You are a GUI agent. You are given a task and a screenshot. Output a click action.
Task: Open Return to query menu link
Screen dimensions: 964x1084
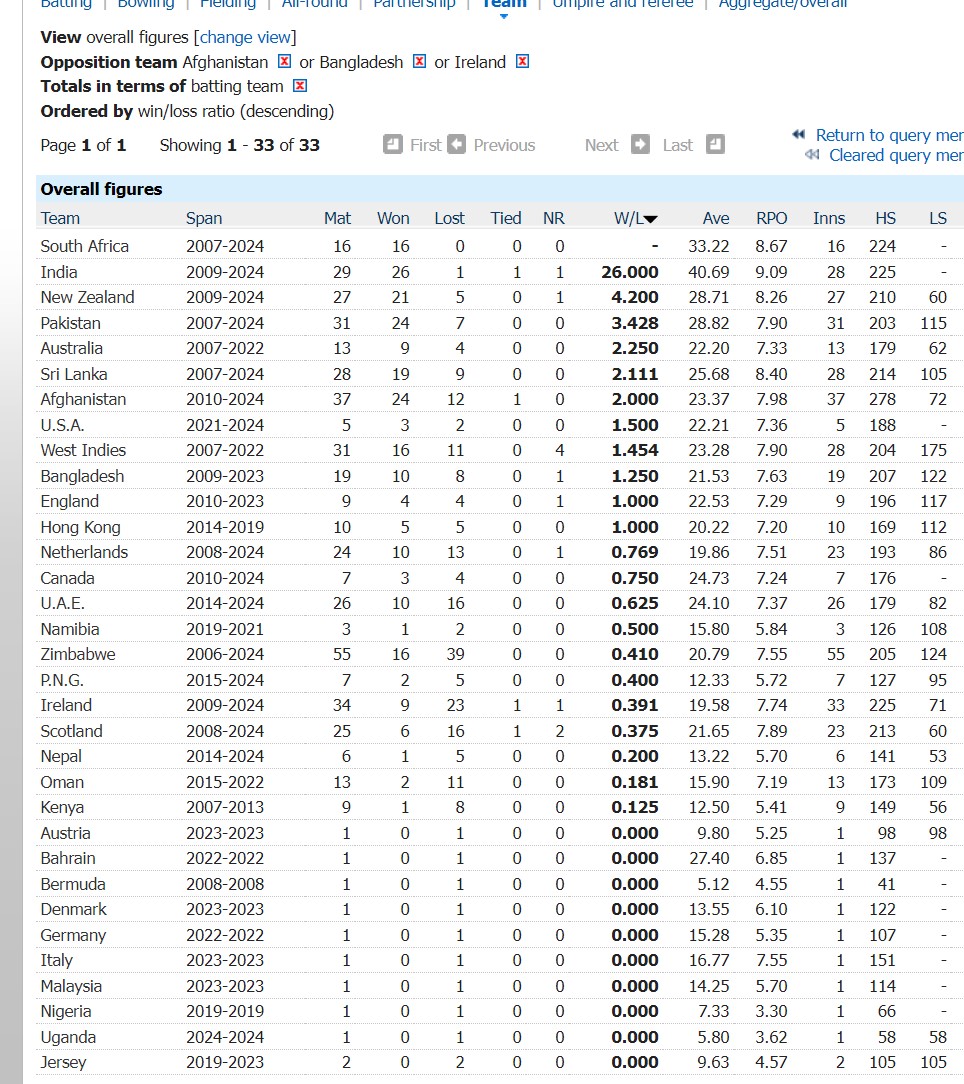889,135
